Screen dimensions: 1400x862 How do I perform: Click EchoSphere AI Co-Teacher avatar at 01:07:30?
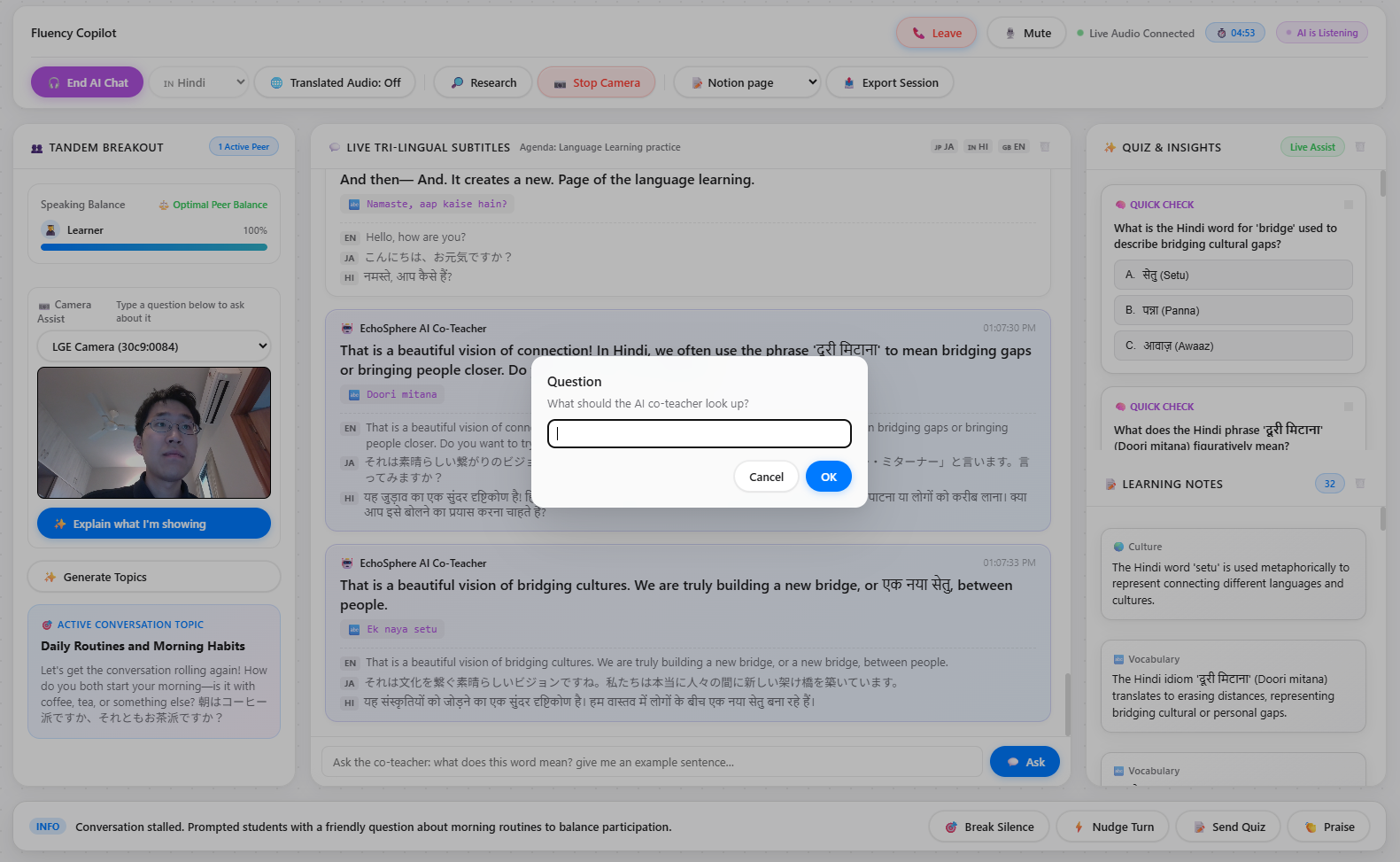[347, 328]
